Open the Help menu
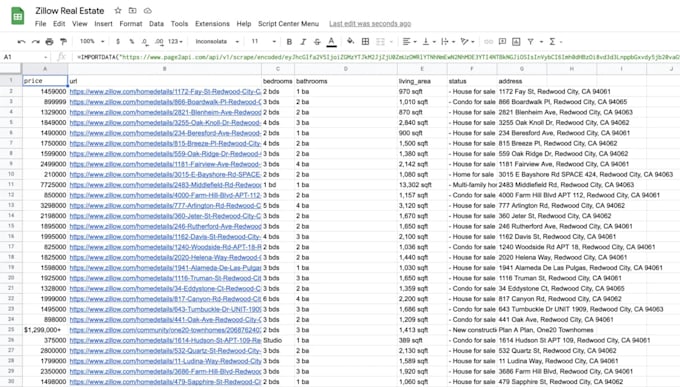The image size is (680, 387). 244,24
